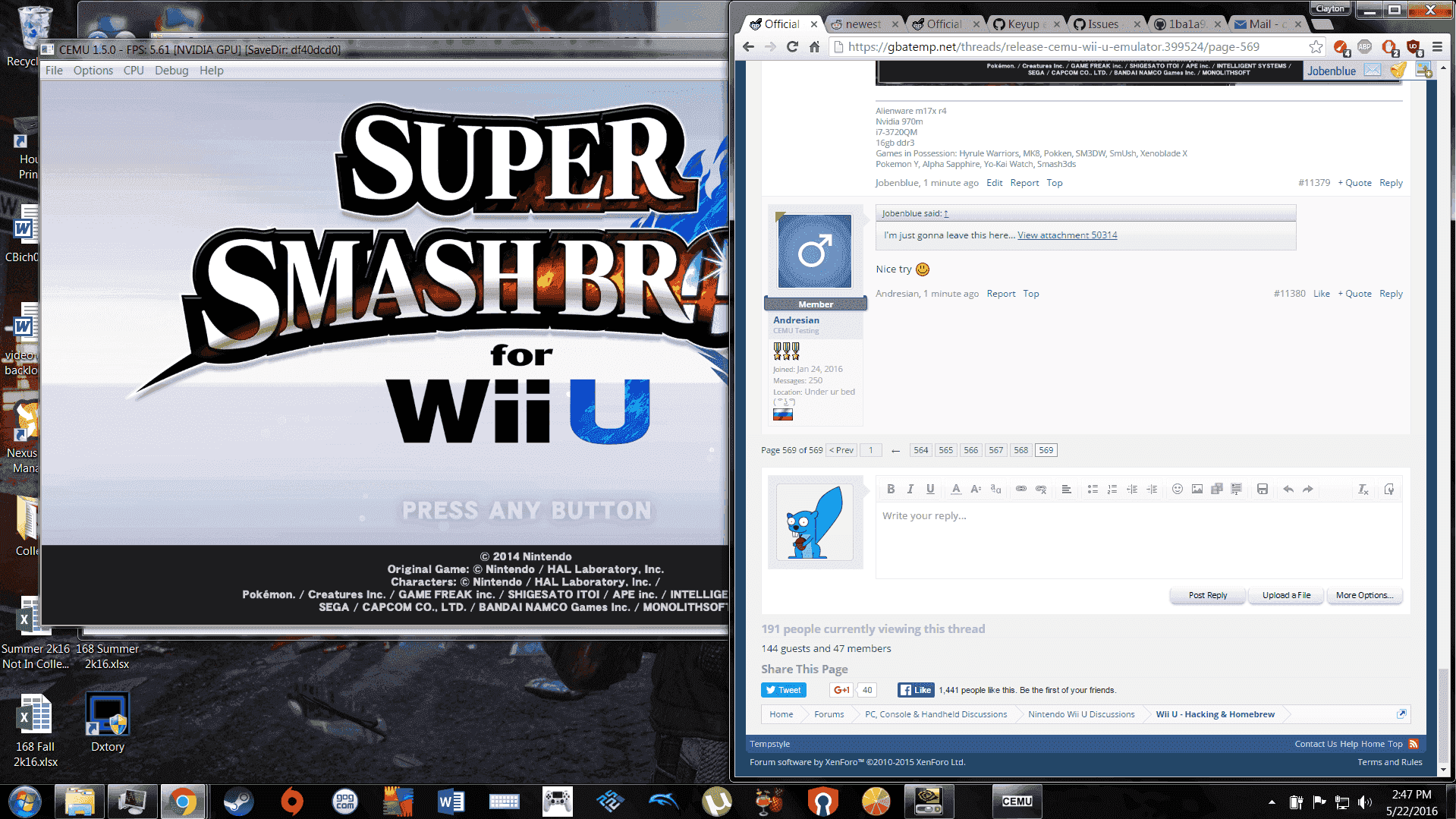
Task: Open the smilies picker in editor
Action: [x=1178, y=490]
